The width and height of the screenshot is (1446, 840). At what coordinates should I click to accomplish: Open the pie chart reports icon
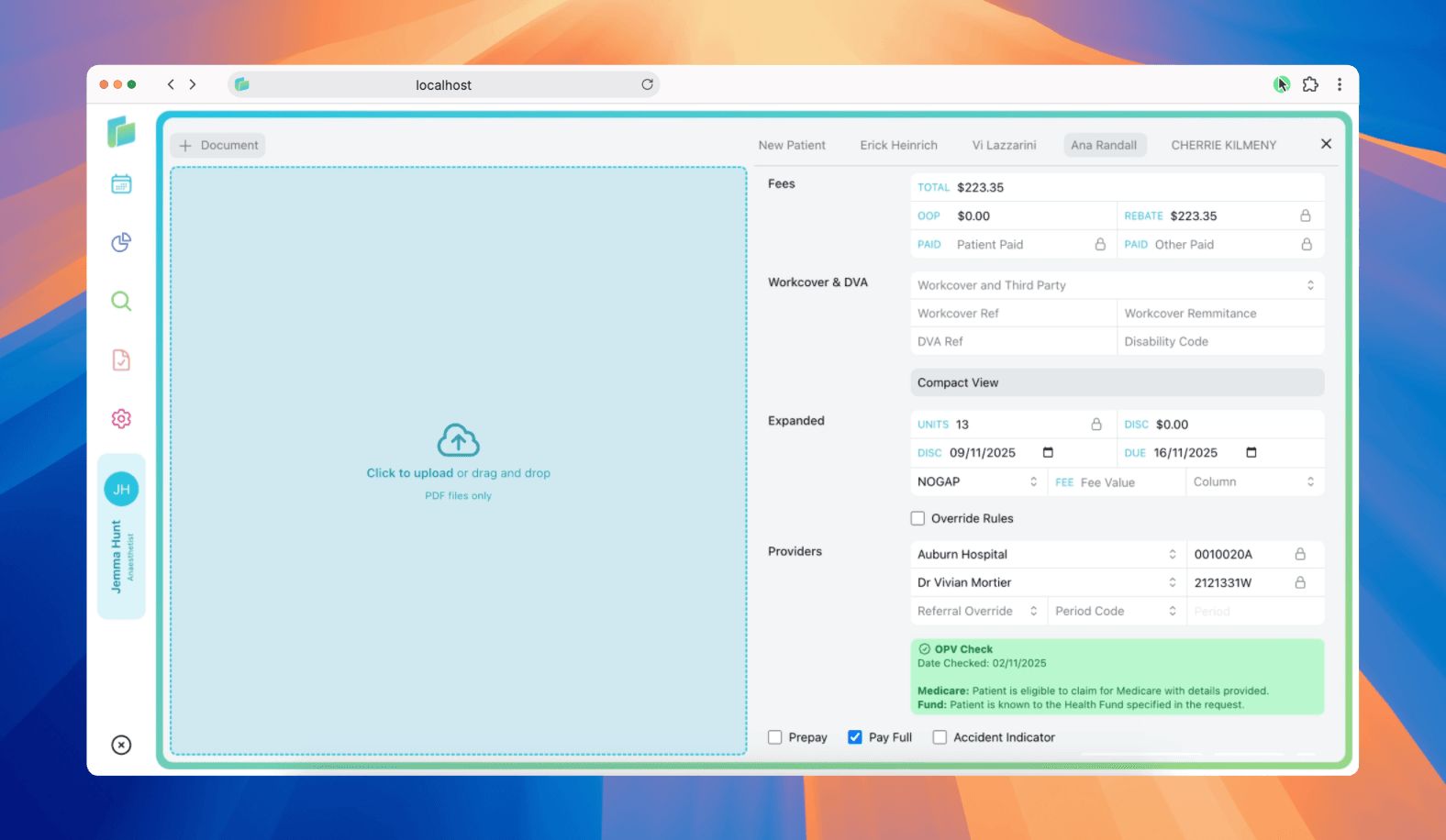[121, 242]
